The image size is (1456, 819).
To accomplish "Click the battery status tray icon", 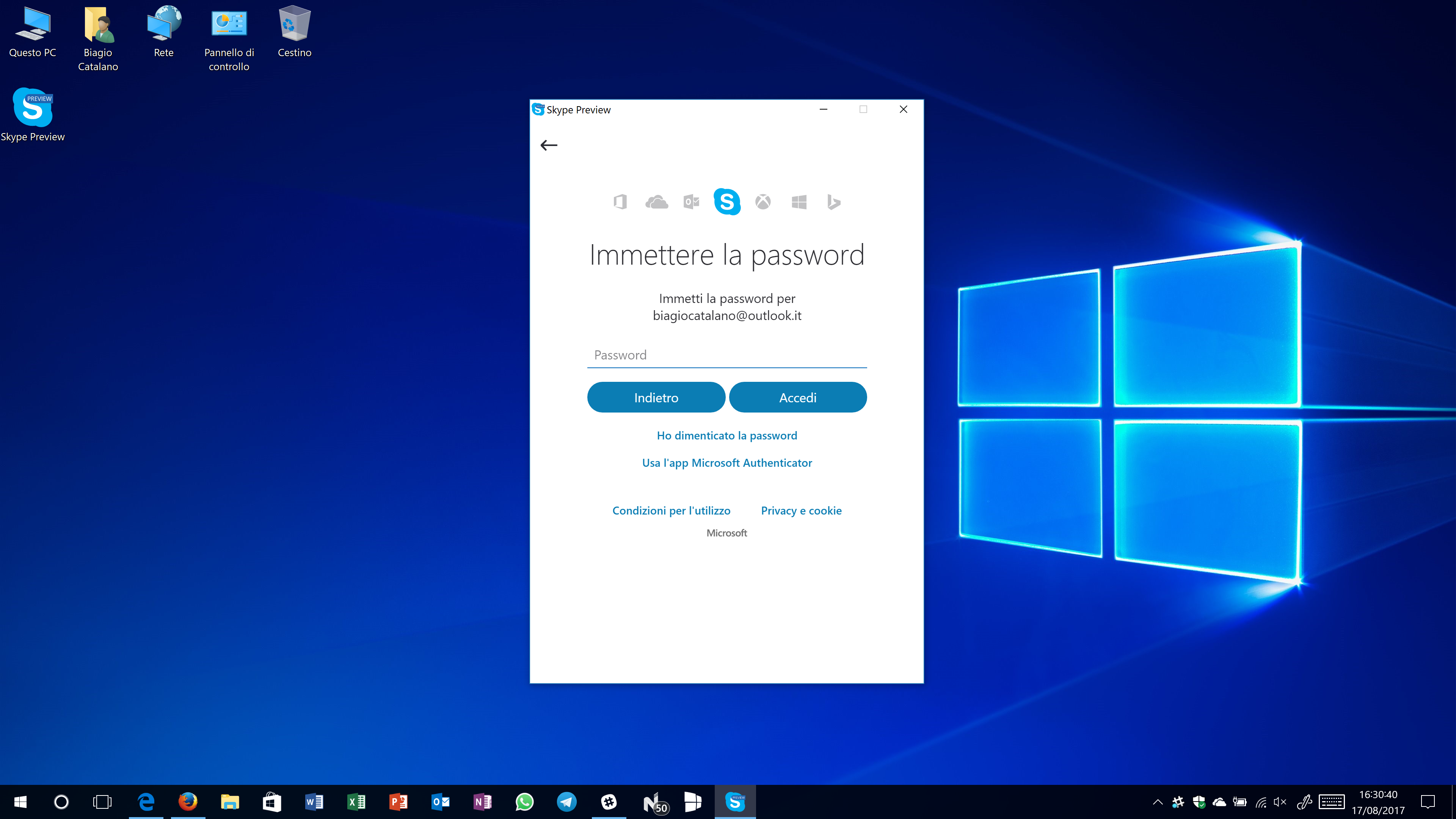I will 1240,802.
